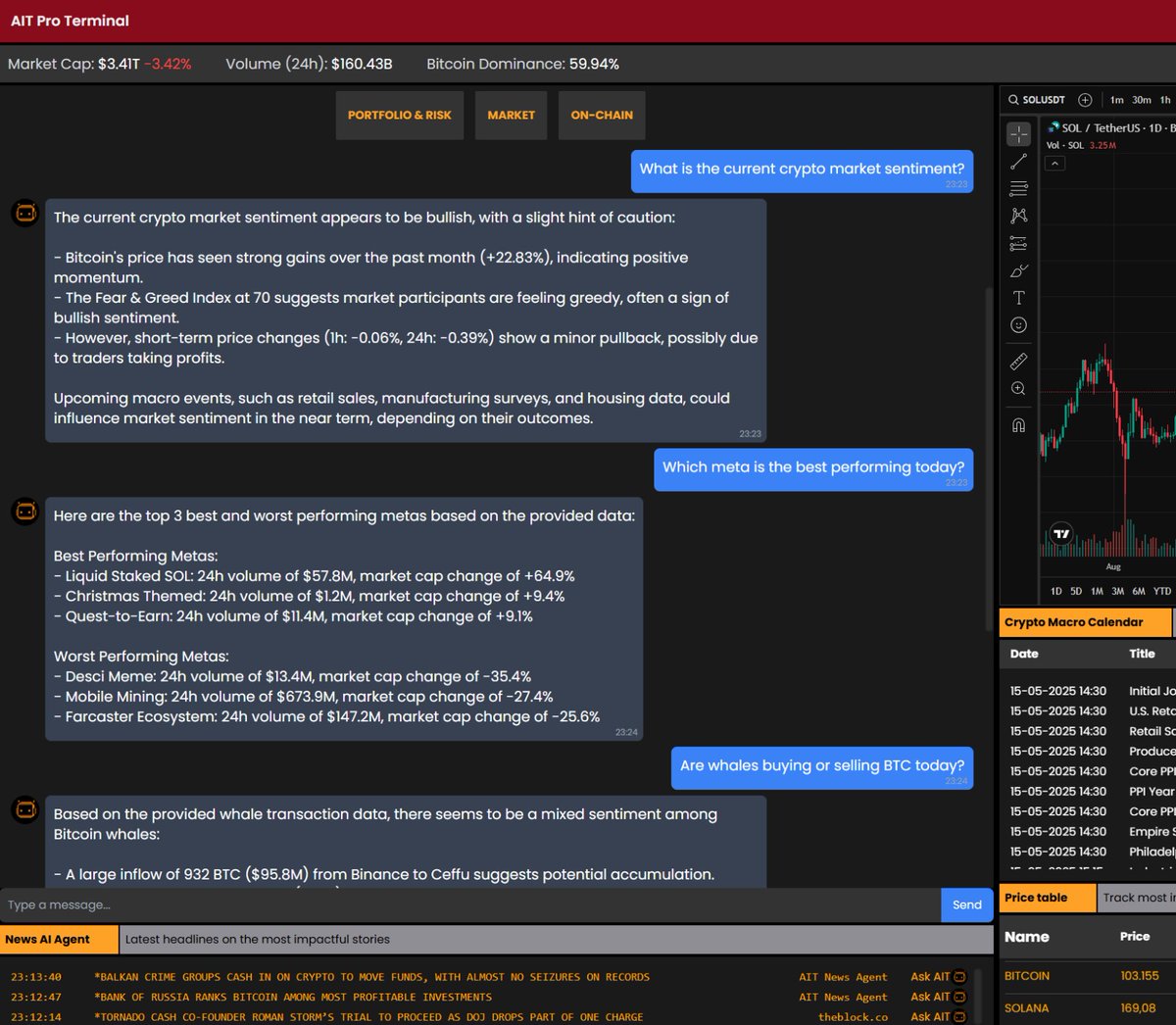Screen dimensions: 1176x1025
Task: Click the BITCOIN row in price table
Action: pyautogui.click(x=1088, y=976)
